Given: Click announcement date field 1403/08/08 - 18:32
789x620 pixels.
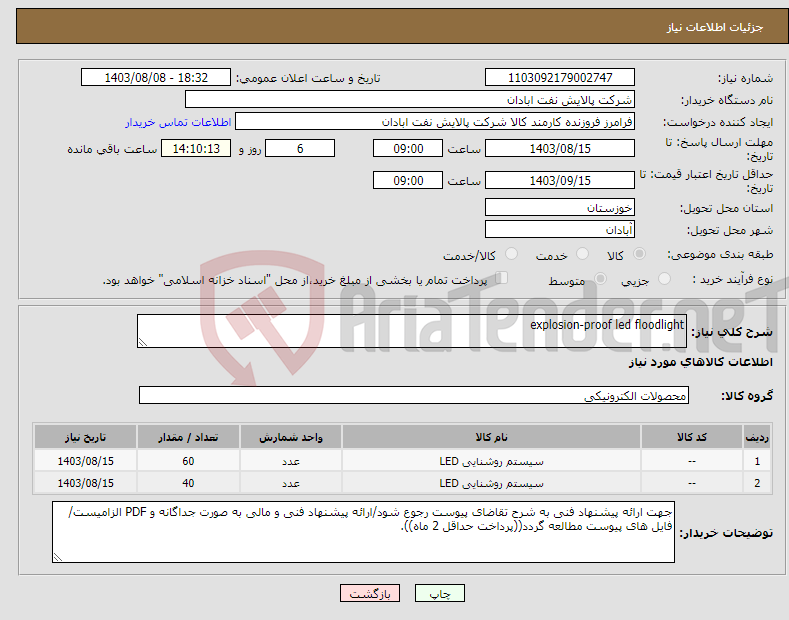Looking at the screenshot, I should [155, 78].
